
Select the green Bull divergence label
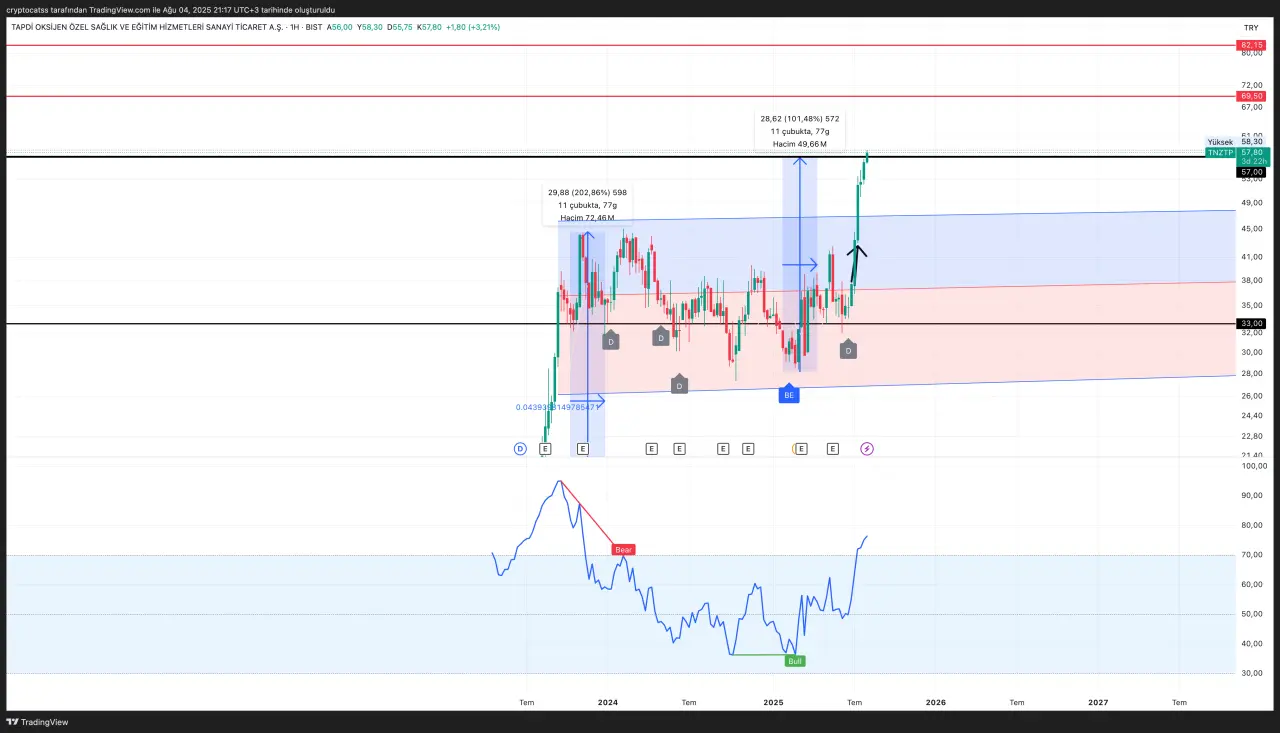pyautogui.click(x=795, y=661)
